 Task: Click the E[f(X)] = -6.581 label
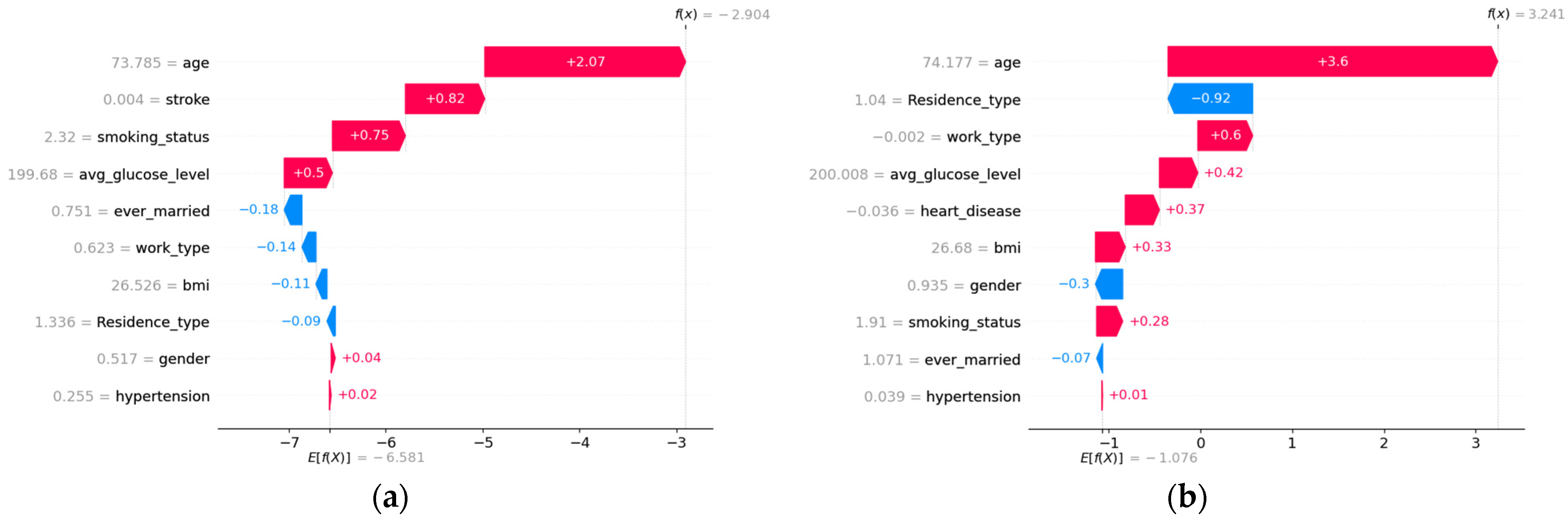tap(365, 458)
